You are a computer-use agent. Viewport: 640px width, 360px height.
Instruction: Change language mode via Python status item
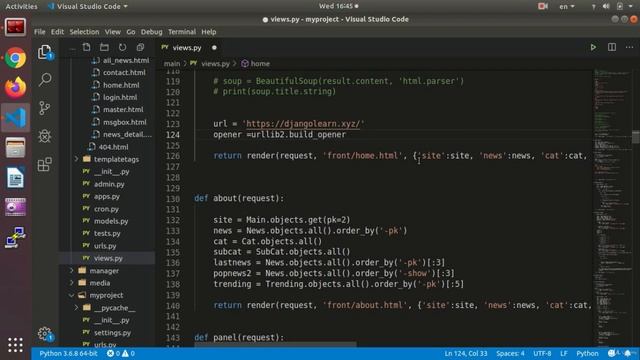coord(587,353)
